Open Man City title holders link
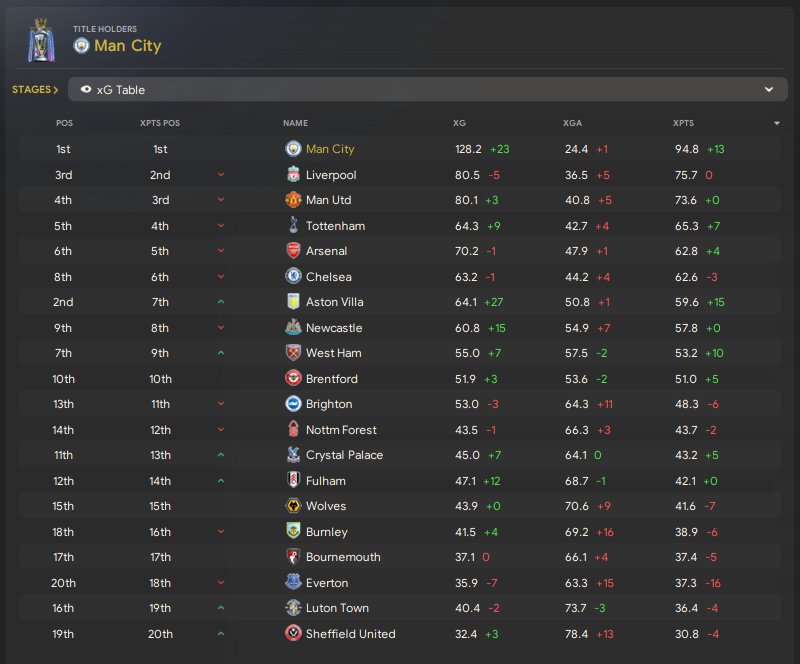This screenshot has width=800, height=664. (x=127, y=45)
